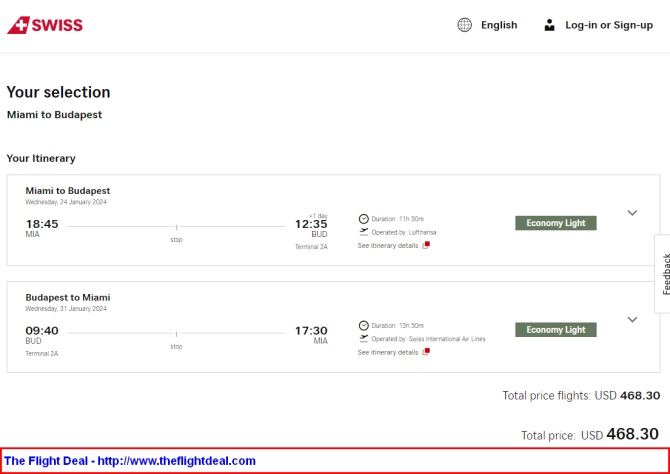Screen dimensions: 670x474
Task: Open Log-in or Sign-up
Action: coord(609,25)
